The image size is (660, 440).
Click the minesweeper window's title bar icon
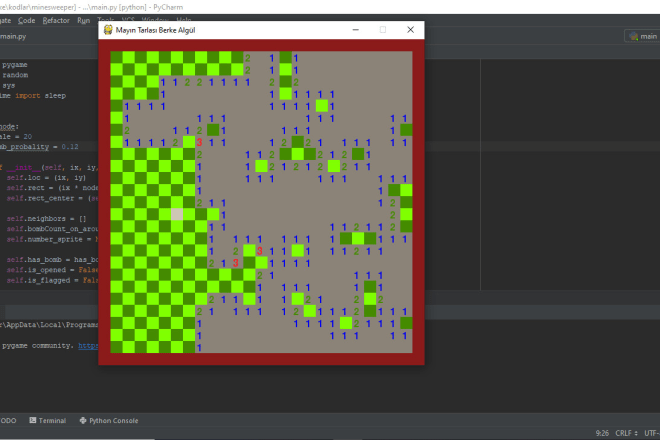(x=106, y=30)
